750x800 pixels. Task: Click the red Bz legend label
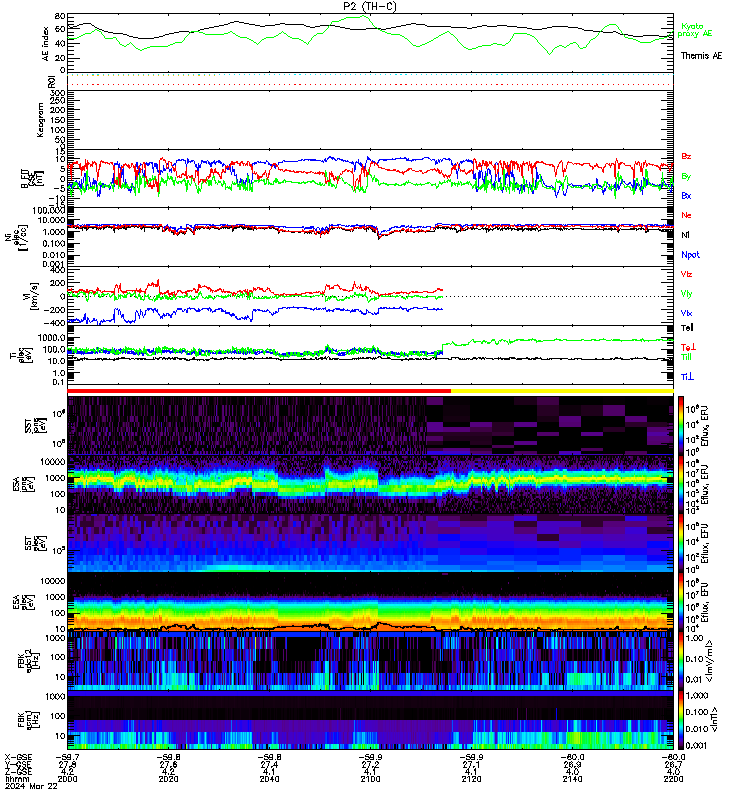(x=686, y=156)
